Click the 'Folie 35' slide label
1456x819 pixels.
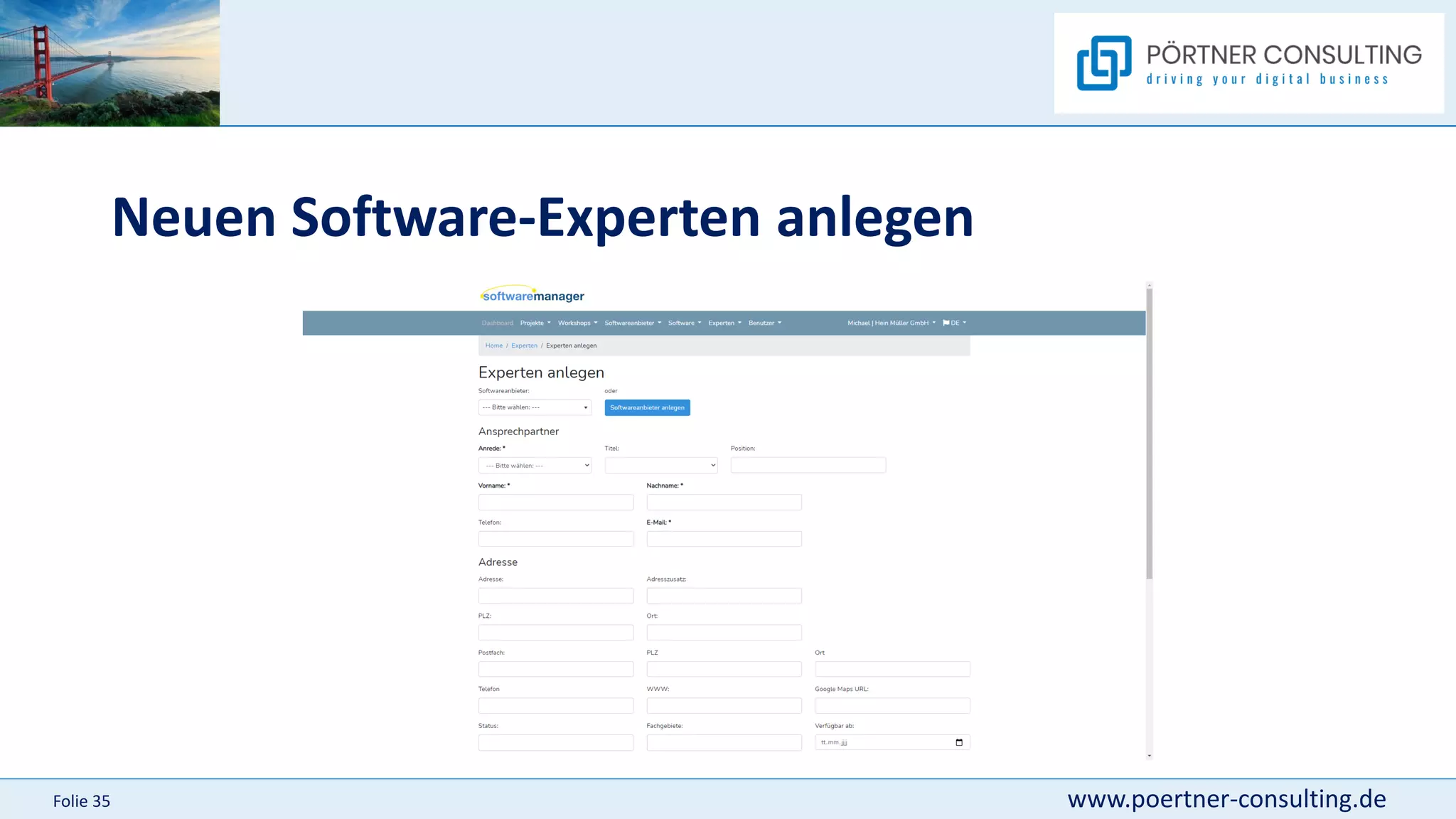tap(82, 801)
